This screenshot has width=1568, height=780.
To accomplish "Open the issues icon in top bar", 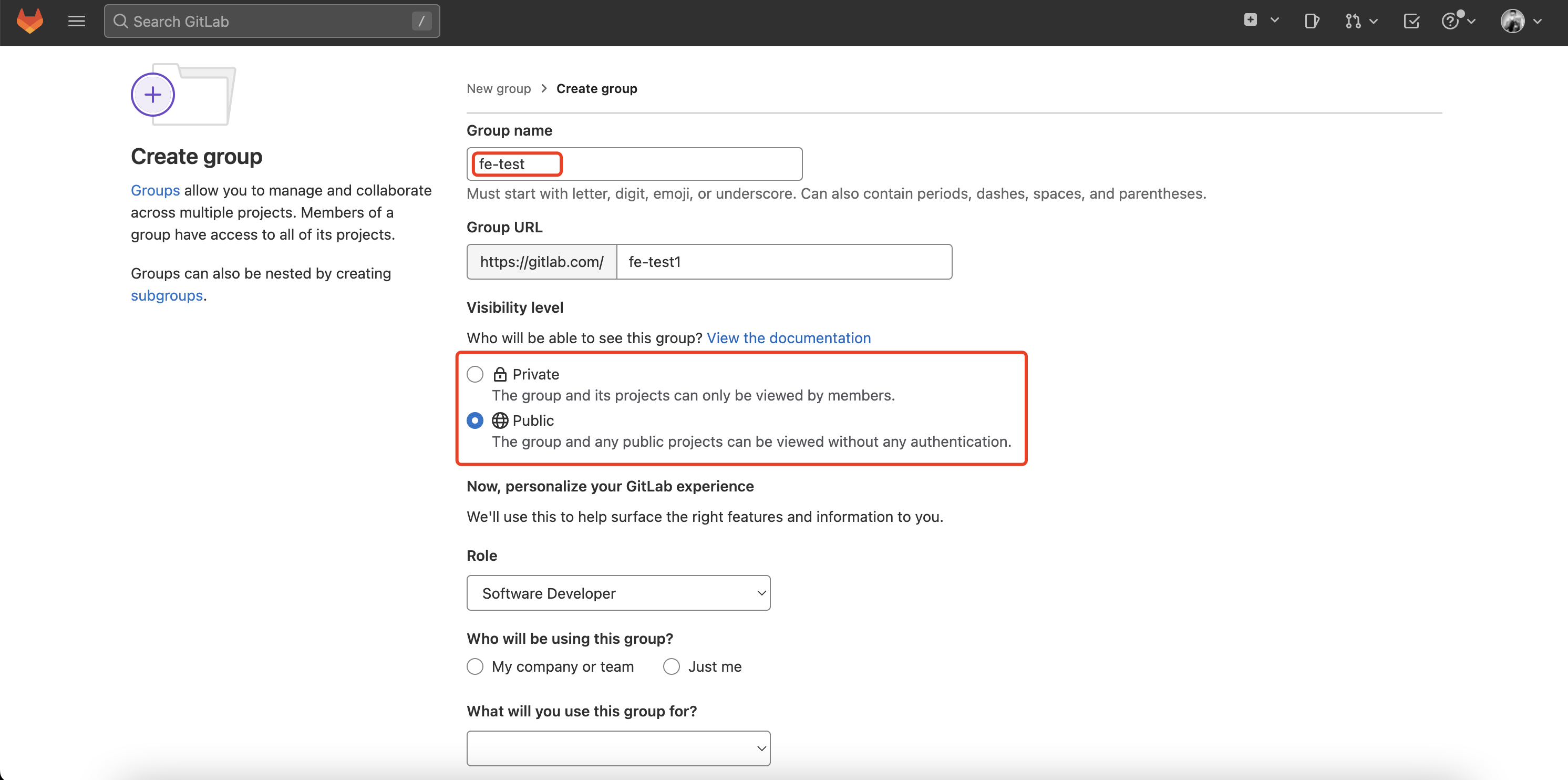I will point(1312,22).
